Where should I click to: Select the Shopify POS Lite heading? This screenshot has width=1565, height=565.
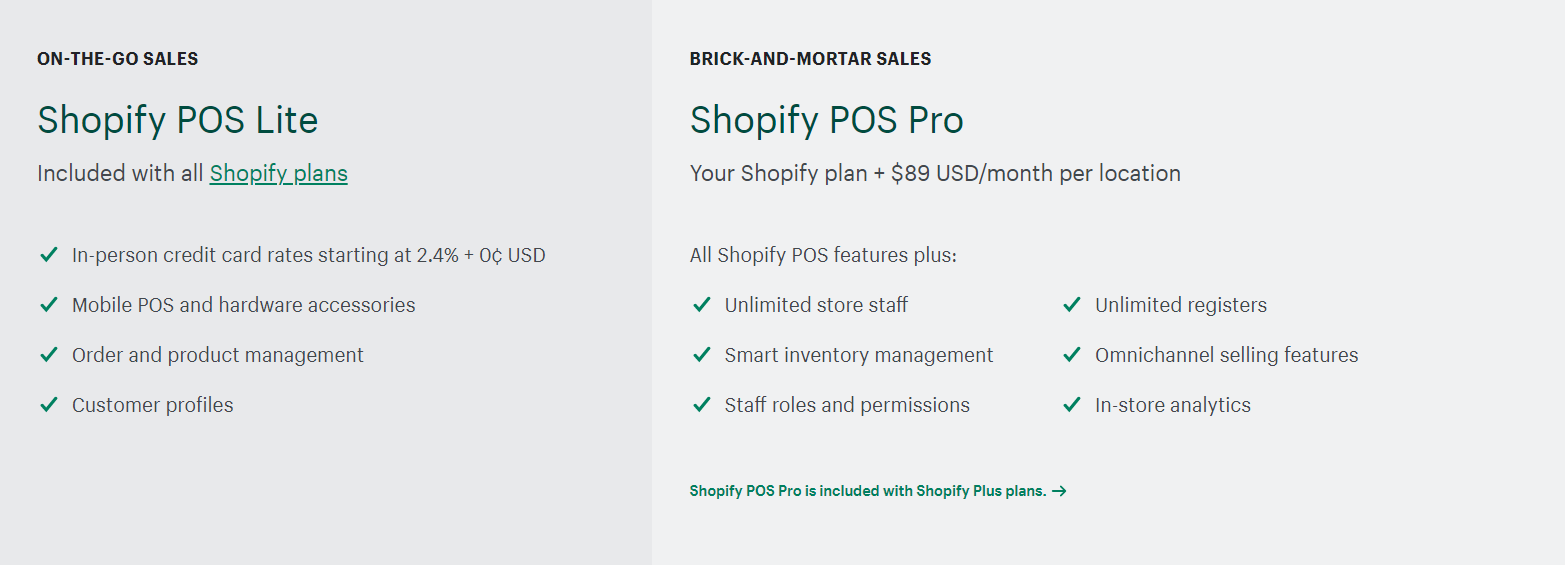click(x=178, y=120)
